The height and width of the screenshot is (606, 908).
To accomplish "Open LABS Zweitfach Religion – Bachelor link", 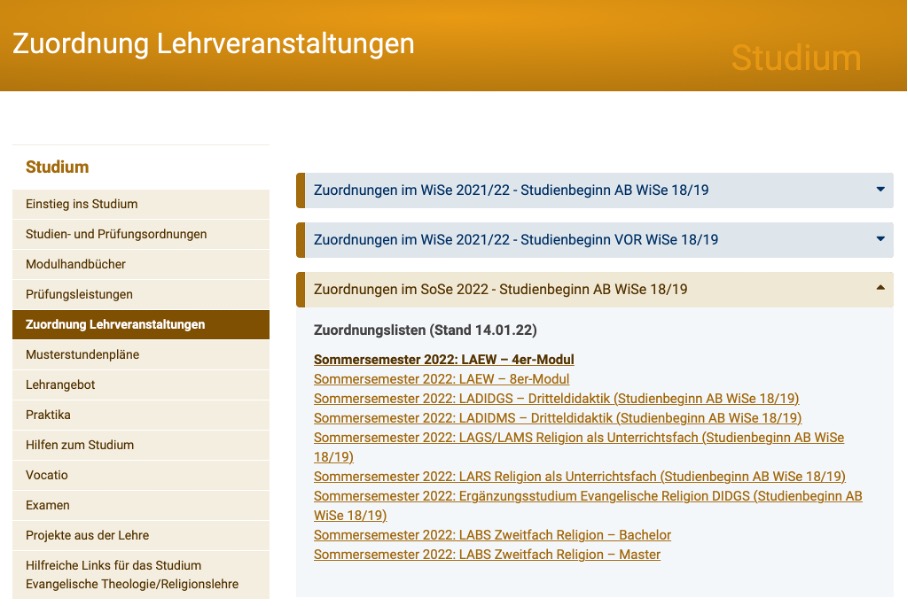I will pyautogui.click(x=492, y=535).
